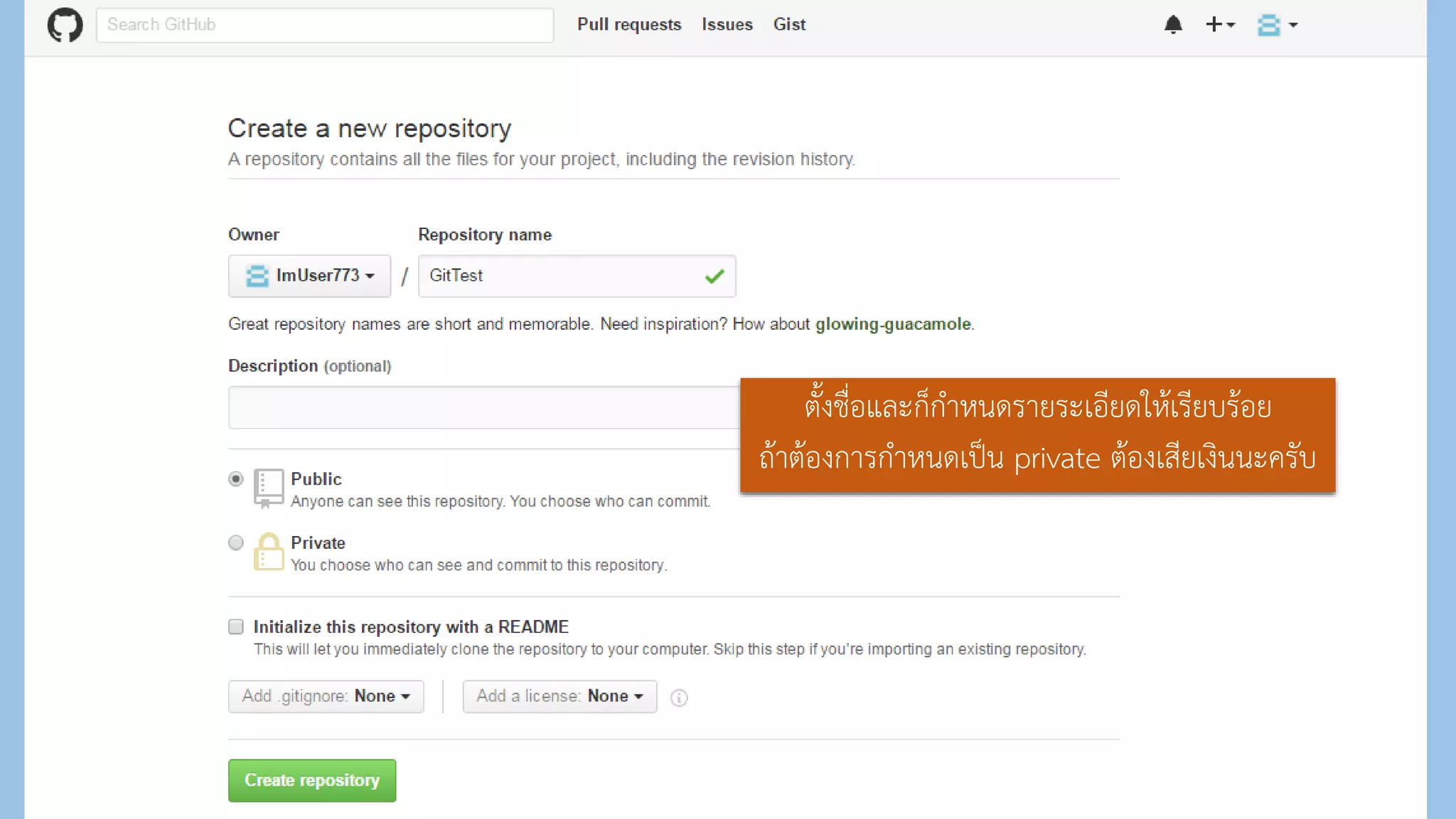The width and height of the screenshot is (1456, 819).
Task: Expand the ImUser773 owner dropdown
Action: coord(309,276)
